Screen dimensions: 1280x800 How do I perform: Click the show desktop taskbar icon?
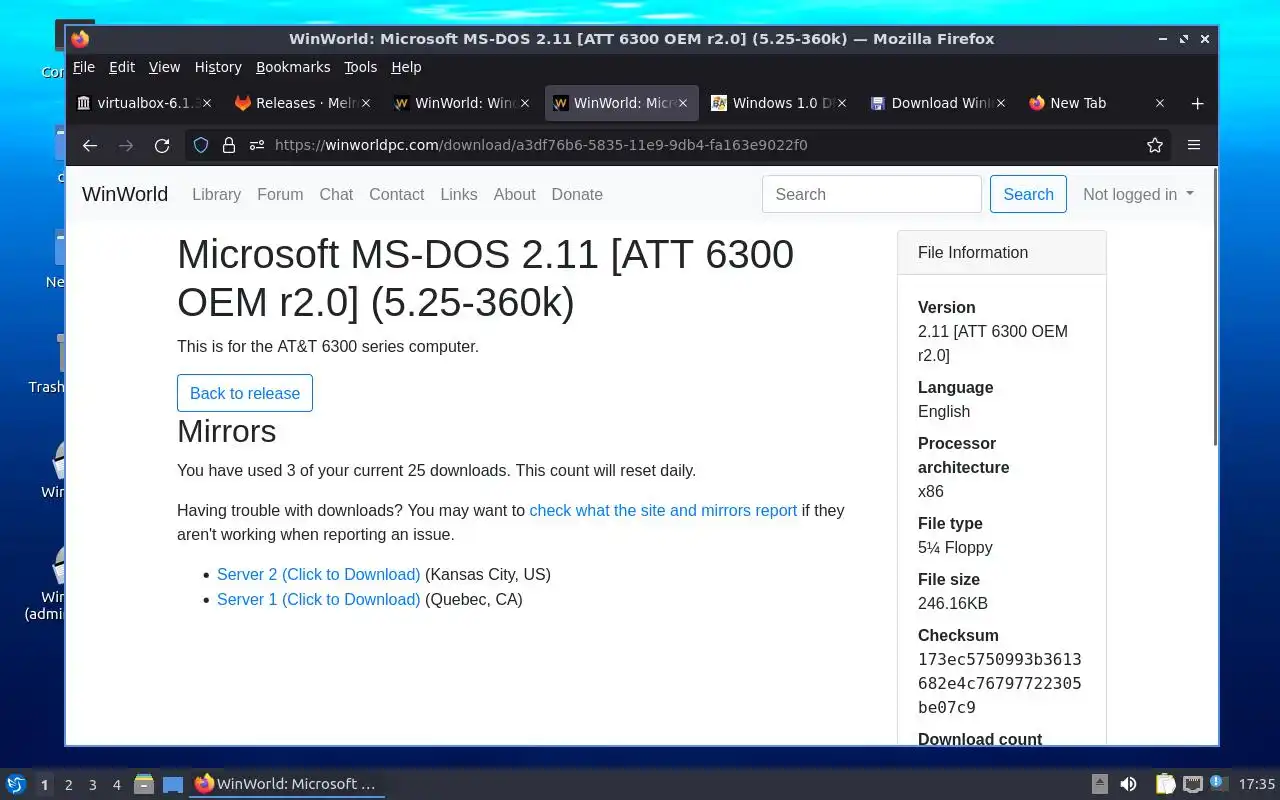pos(173,784)
